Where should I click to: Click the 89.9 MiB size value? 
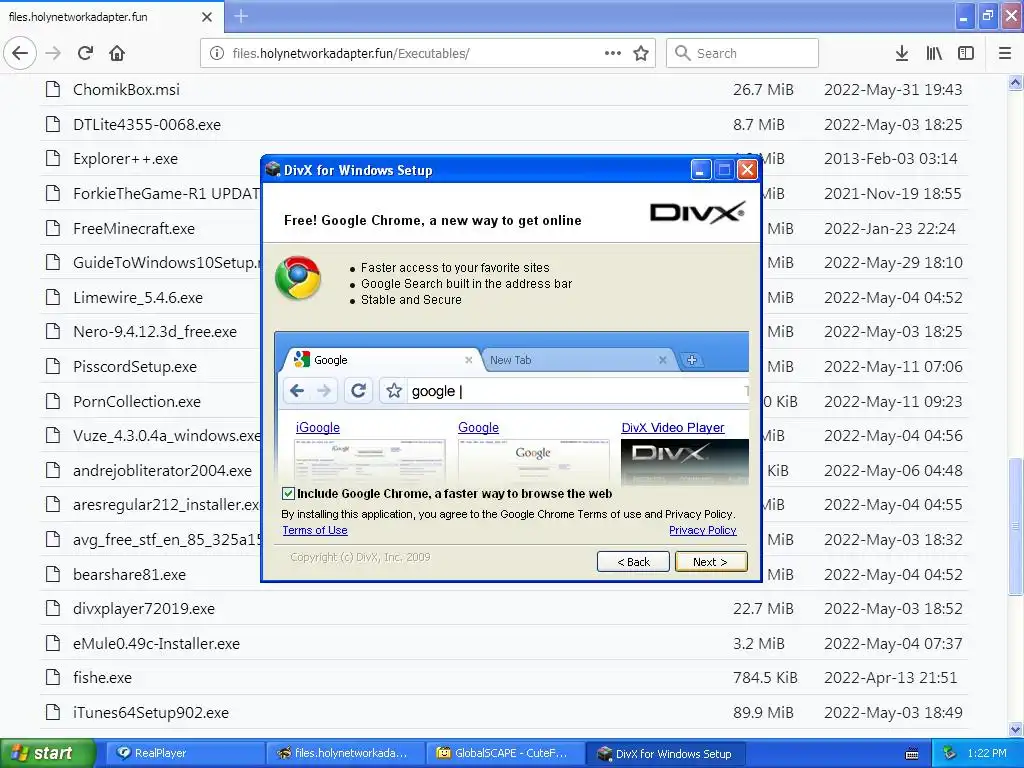(x=763, y=712)
